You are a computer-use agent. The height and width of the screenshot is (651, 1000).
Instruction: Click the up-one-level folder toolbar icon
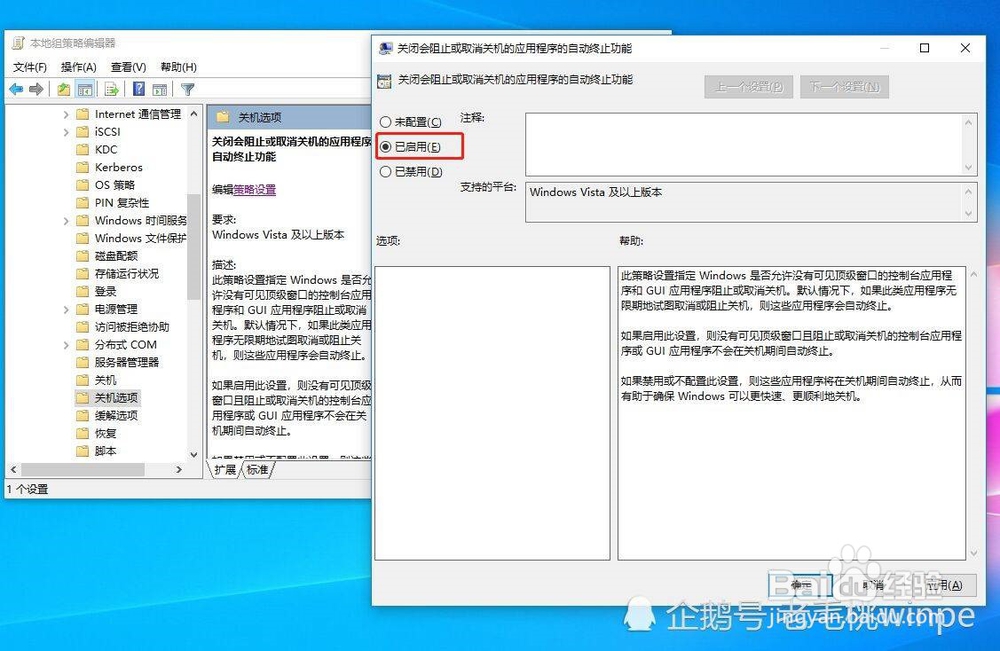[63, 89]
